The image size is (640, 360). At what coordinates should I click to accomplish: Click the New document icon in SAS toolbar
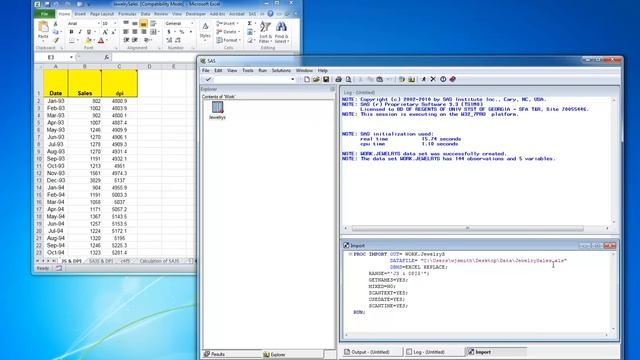click(307, 79)
